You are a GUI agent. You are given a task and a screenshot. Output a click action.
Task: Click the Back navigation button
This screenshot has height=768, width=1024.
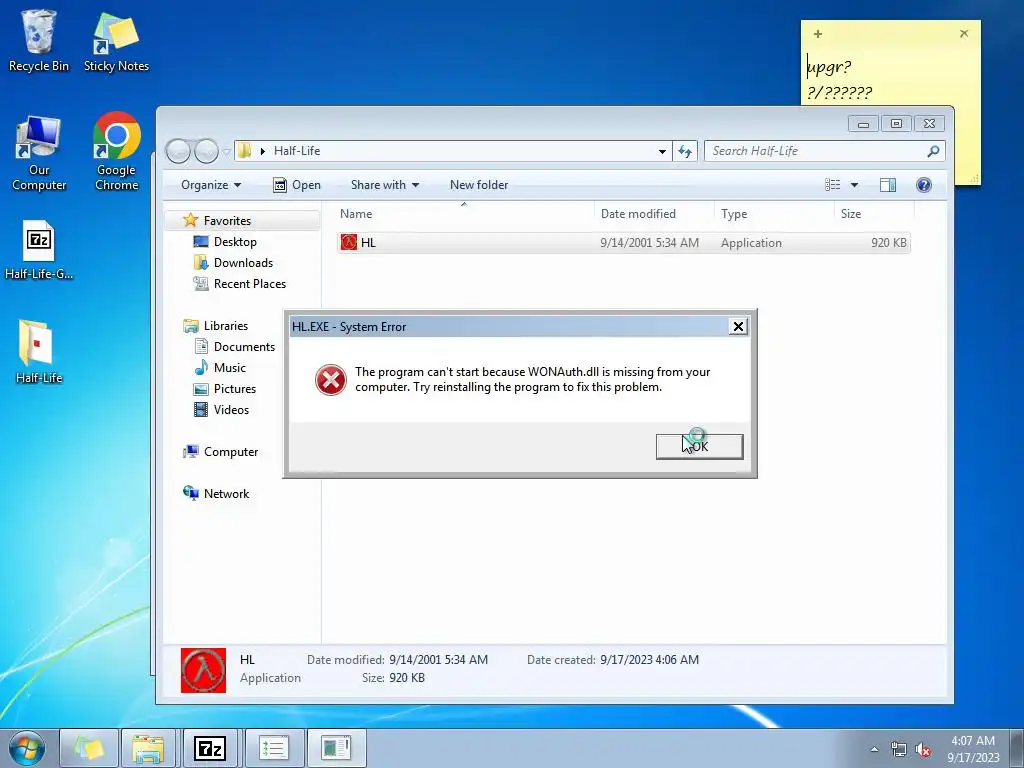178,152
